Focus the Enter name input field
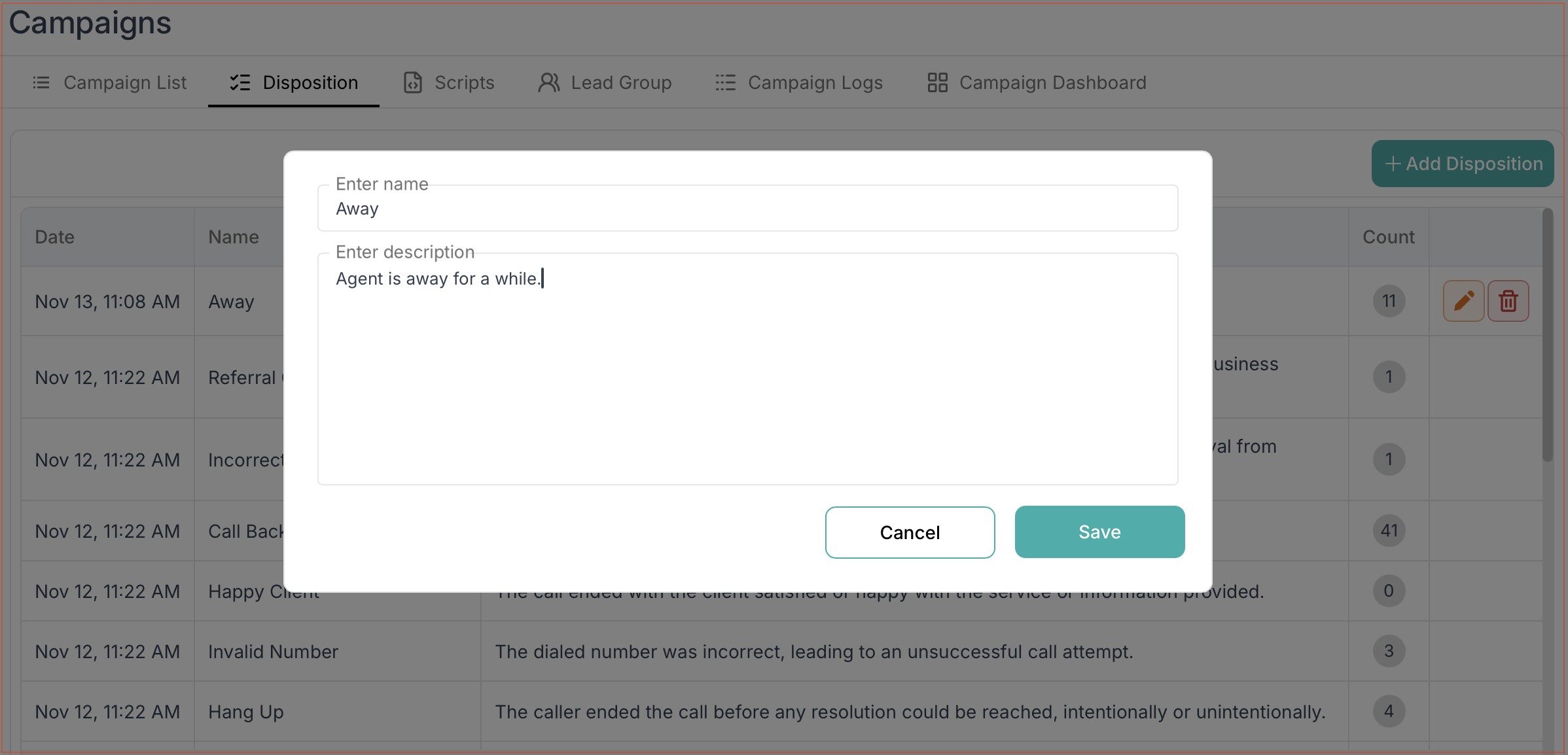 [747, 209]
